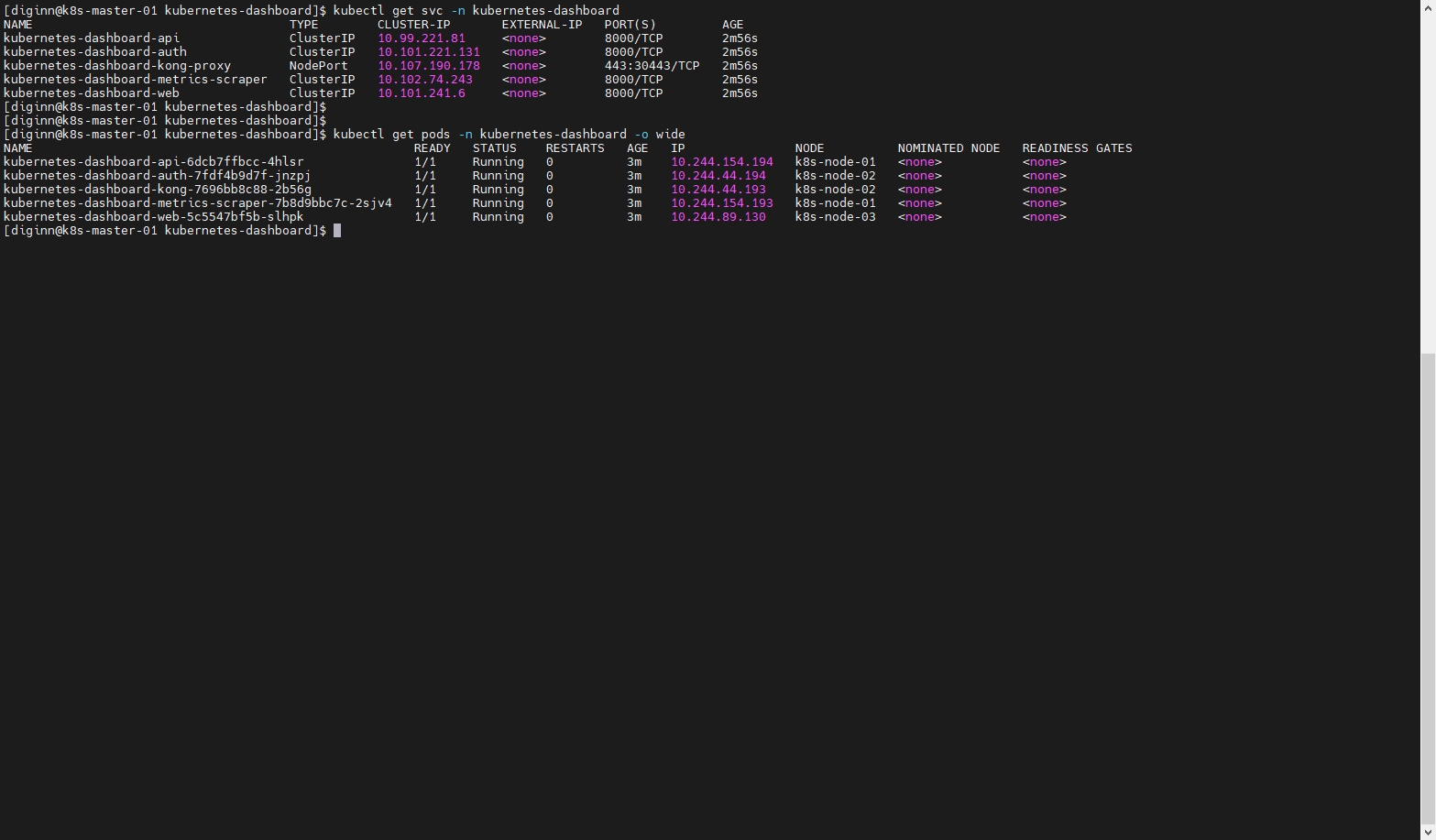Click the 'kubectl get svc' command text
This screenshot has width=1436, height=840.
coord(388,11)
